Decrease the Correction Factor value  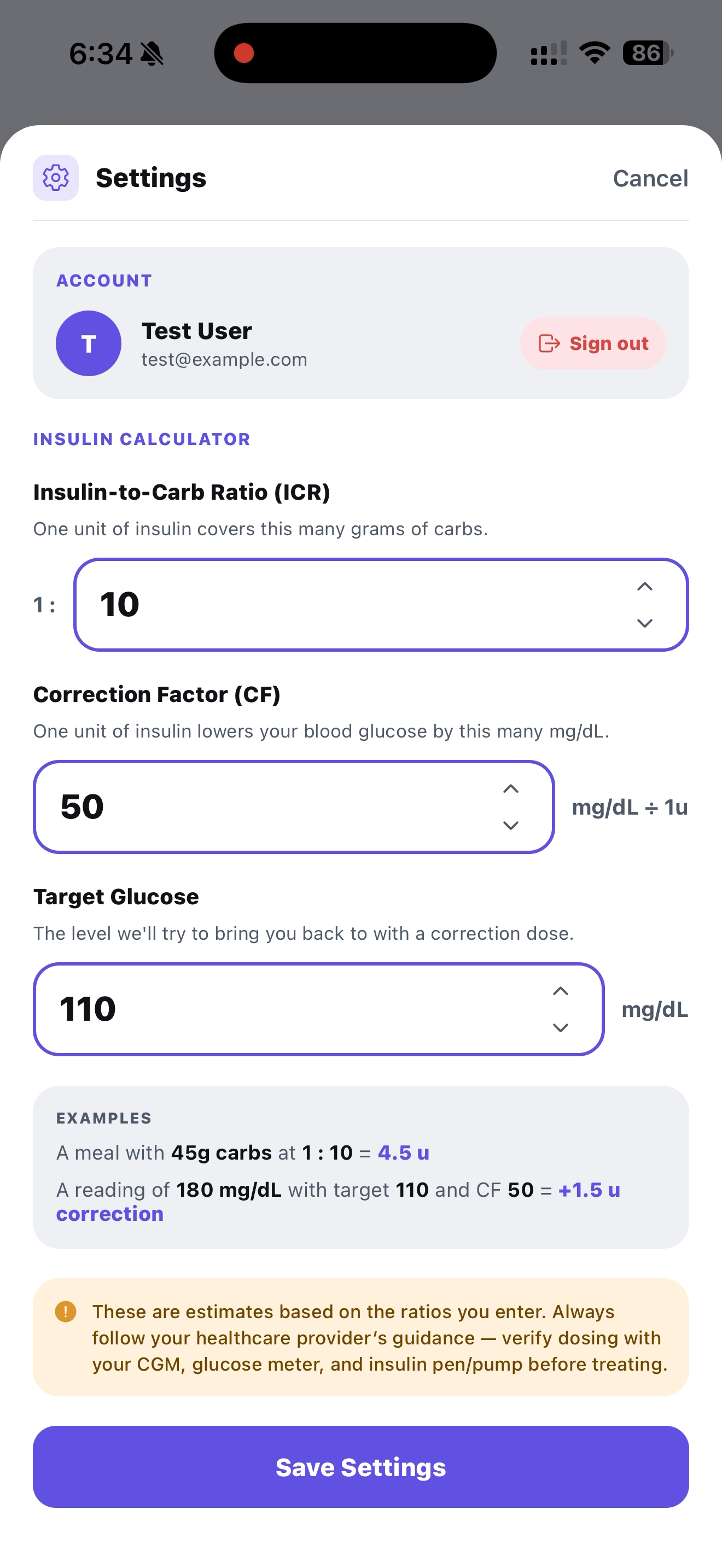[x=511, y=826]
